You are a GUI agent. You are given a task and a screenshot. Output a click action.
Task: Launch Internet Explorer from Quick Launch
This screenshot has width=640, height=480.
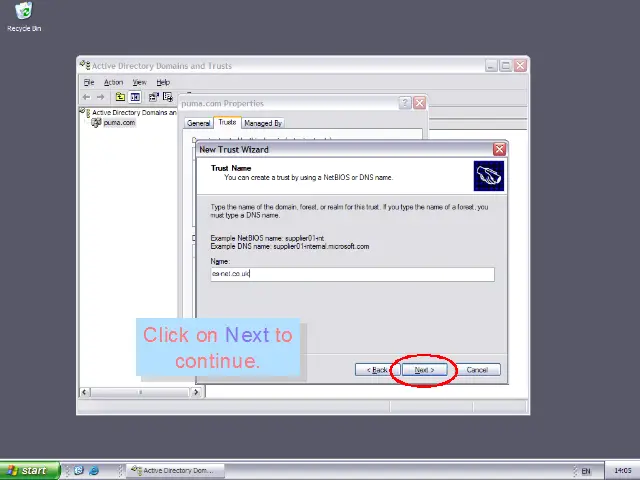pyautogui.click(x=94, y=471)
